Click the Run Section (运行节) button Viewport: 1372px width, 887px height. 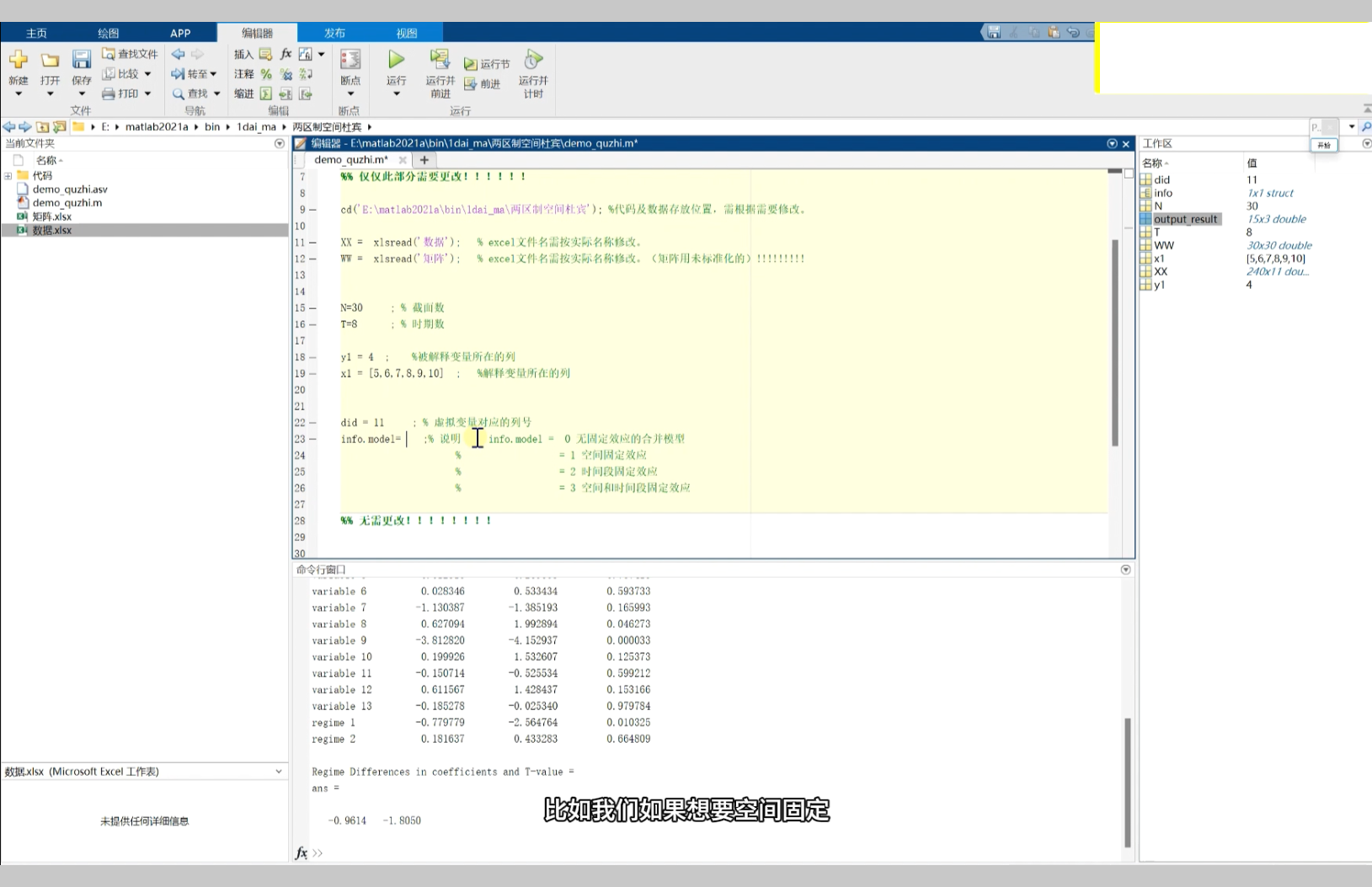tap(487, 64)
